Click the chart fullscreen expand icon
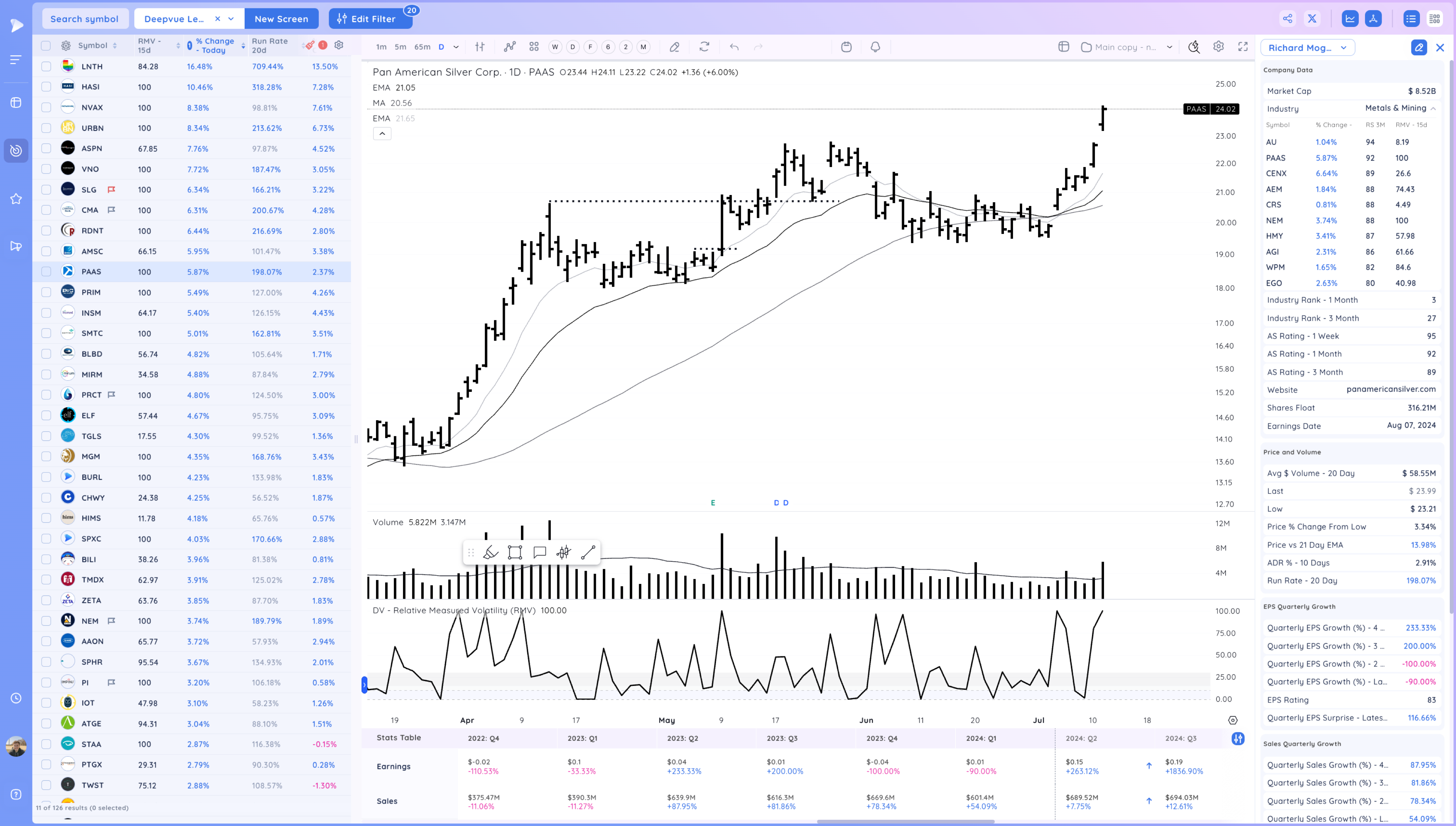 (x=1243, y=47)
